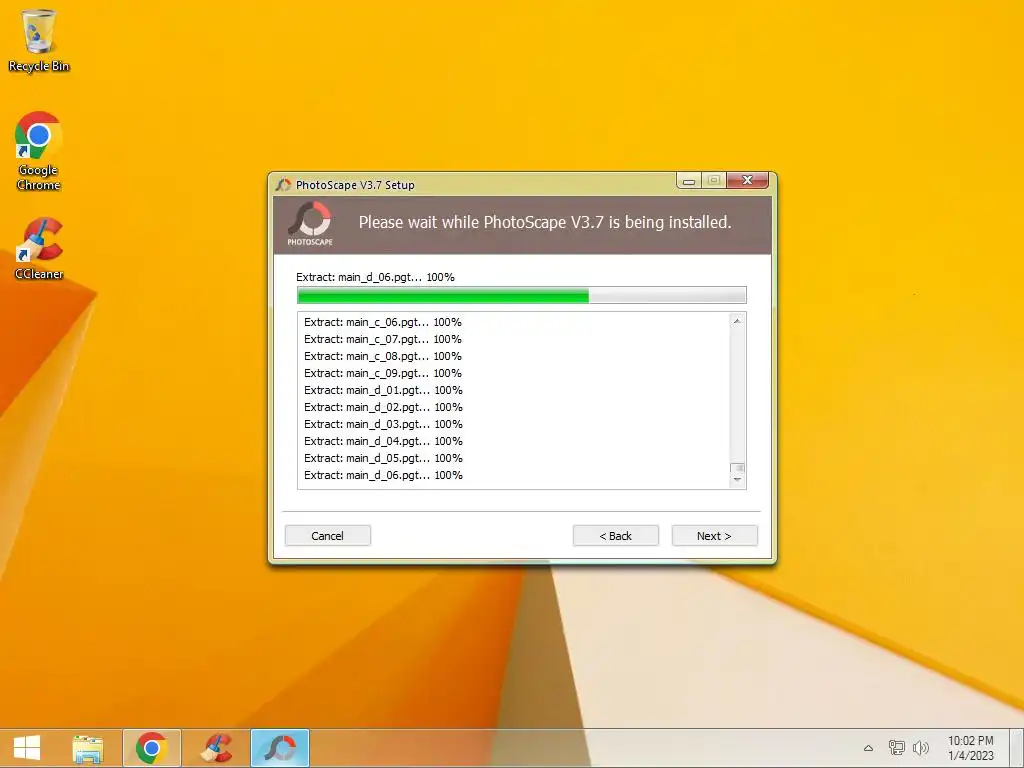Click the Back button in setup
Viewport: 1024px width, 768px height.
tap(616, 536)
